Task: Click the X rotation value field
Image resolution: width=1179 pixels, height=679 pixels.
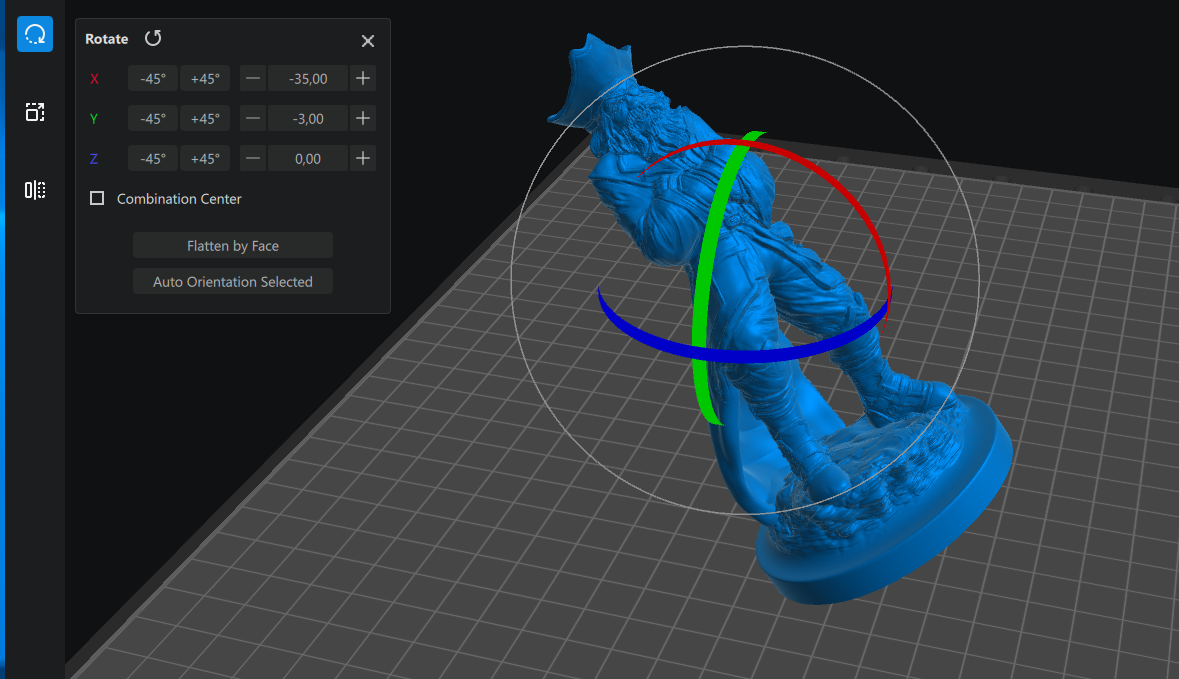Action: click(x=308, y=78)
